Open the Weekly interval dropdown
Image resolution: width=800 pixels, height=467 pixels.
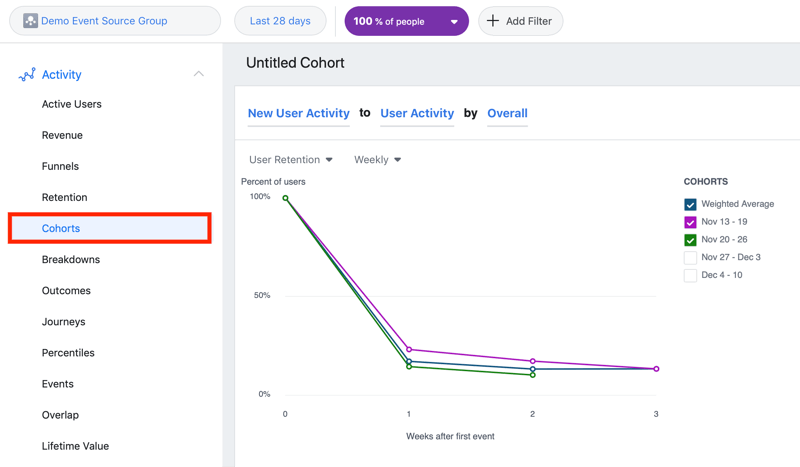coord(378,160)
